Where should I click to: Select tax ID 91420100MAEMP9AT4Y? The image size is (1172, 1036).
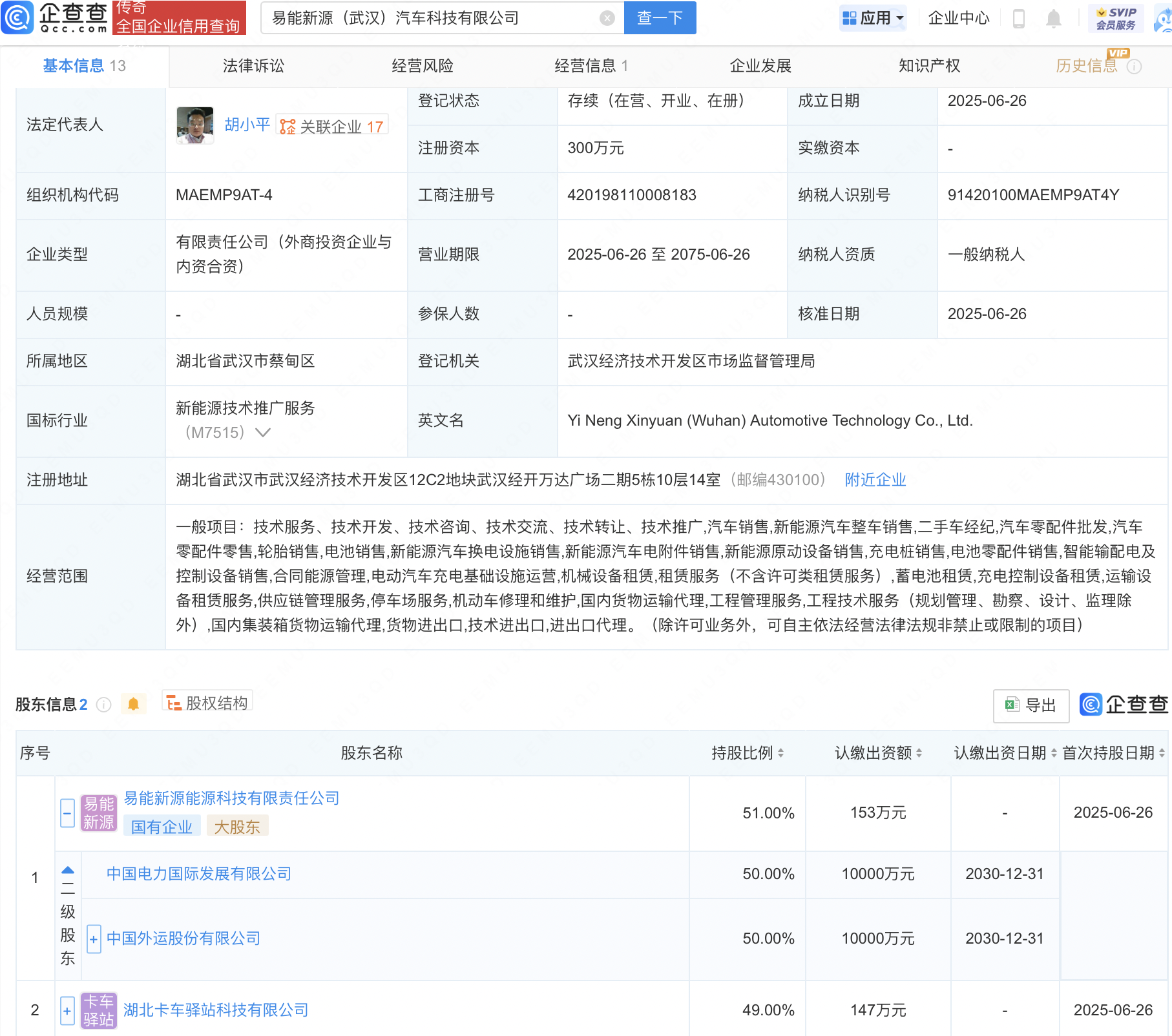(x=1033, y=195)
